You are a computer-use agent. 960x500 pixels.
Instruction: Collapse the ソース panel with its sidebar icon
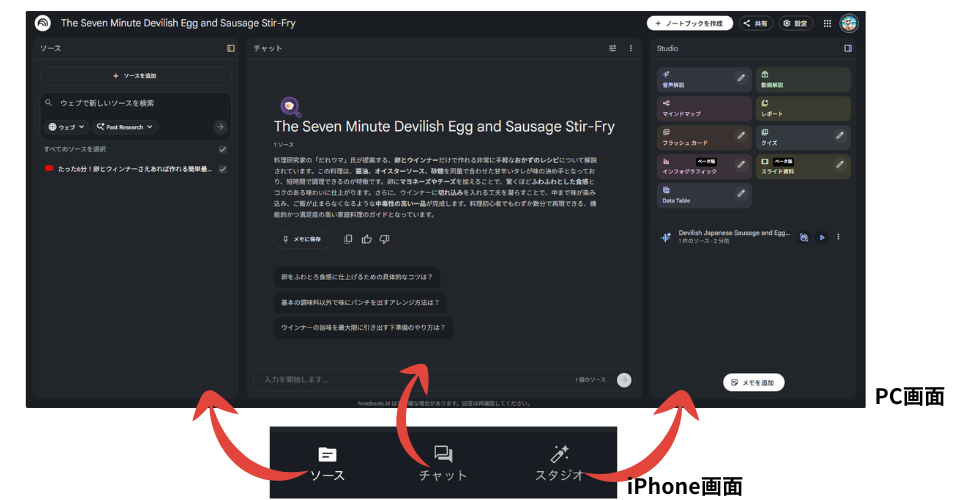[231, 48]
